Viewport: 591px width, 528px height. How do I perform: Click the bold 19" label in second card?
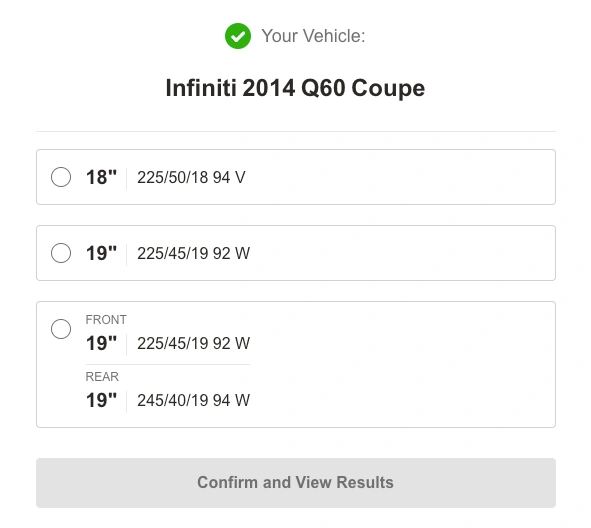(x=101, y=253)
